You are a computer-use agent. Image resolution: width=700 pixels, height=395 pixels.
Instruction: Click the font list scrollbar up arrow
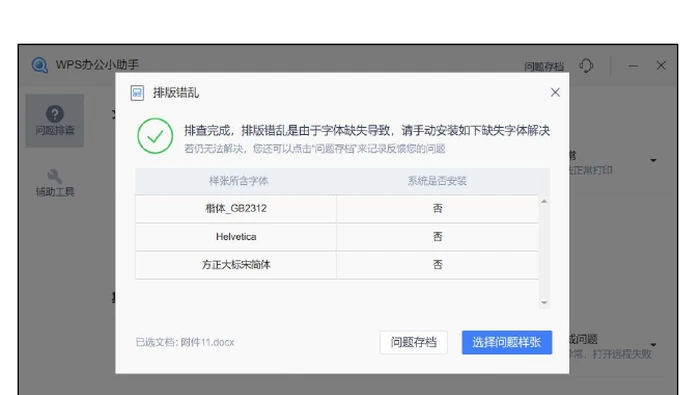pos(544,201)
